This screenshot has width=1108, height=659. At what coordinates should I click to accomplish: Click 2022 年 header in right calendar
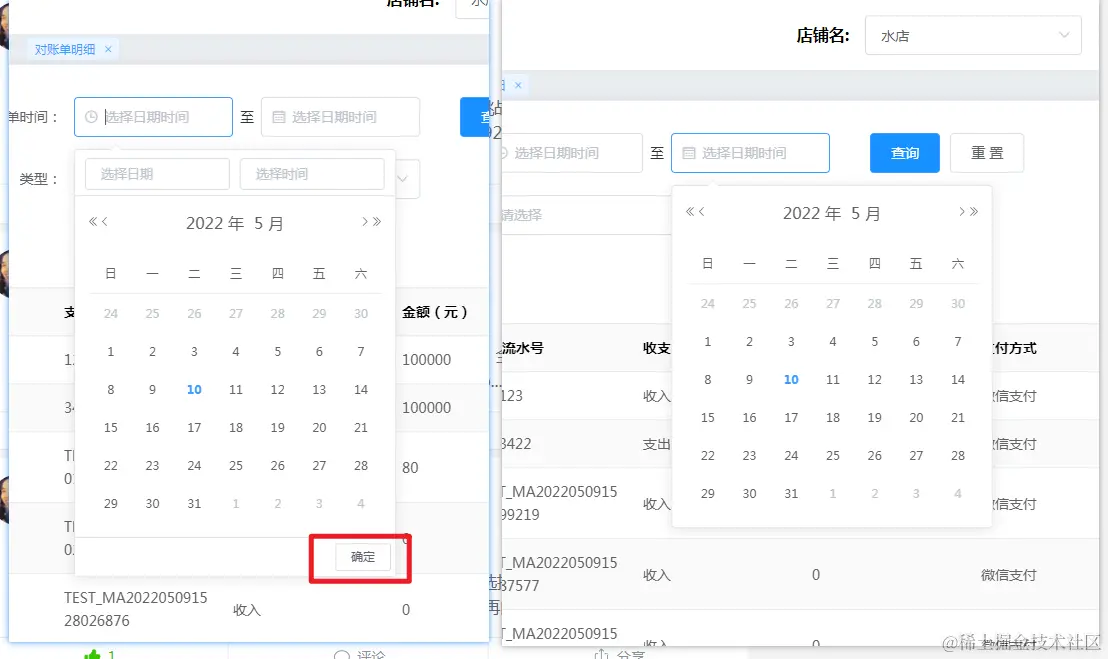click(x=812, y=214)
